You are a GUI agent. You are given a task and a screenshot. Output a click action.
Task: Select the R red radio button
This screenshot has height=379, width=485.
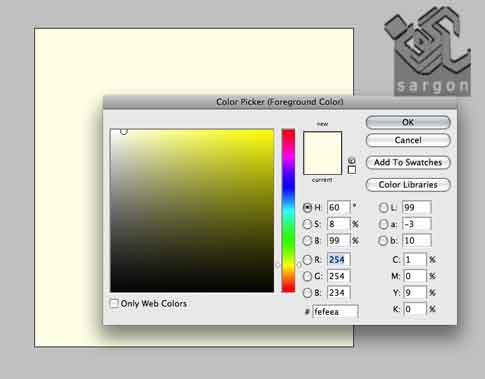[307, 260]
